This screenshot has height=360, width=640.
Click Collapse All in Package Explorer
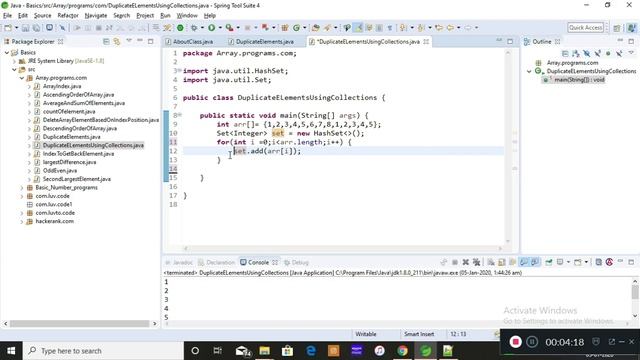pyautogui.click(x=106, y=42)
